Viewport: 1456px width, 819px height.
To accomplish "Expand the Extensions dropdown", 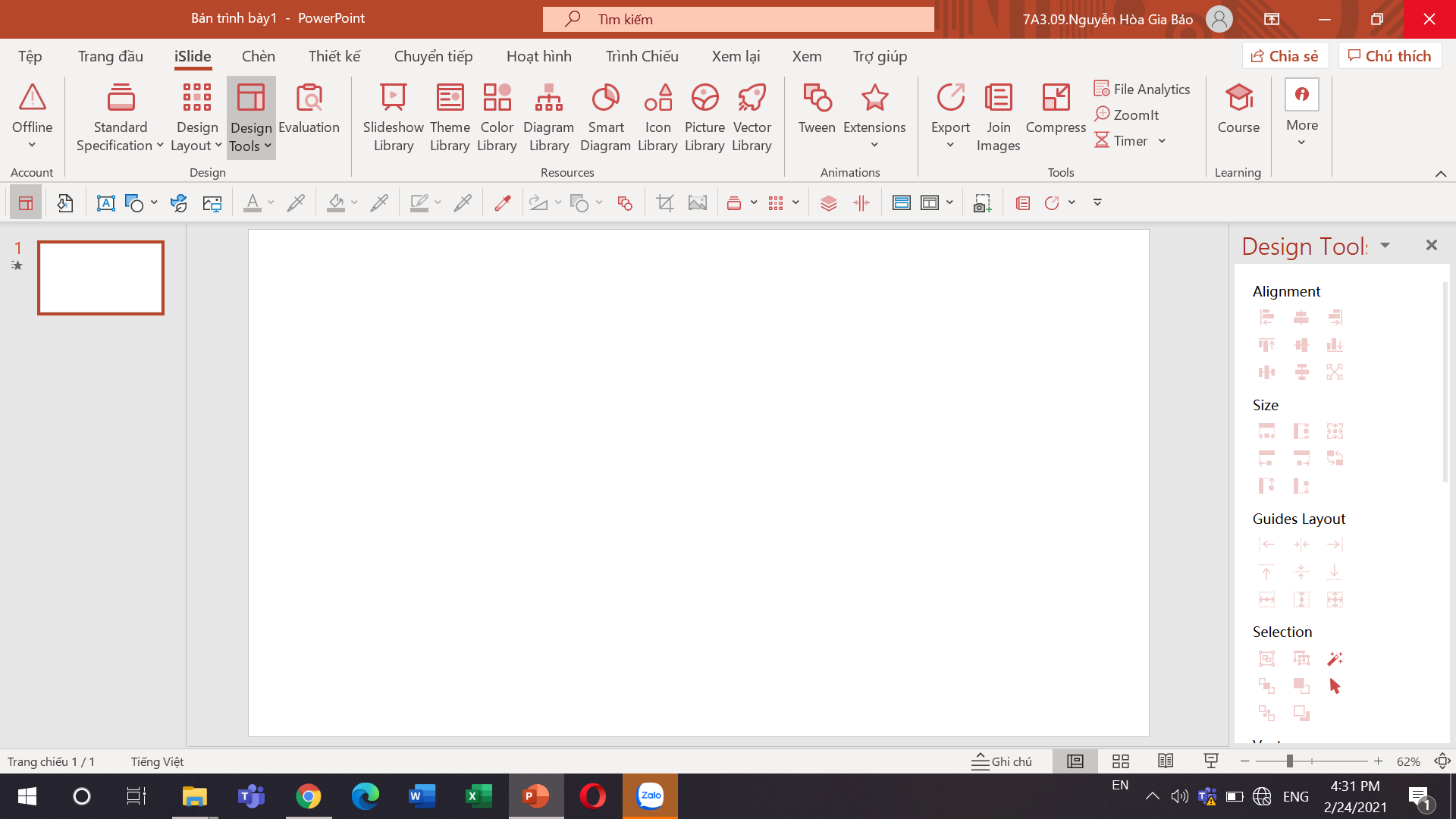I will pyautogui.click(x=874, y=145).
